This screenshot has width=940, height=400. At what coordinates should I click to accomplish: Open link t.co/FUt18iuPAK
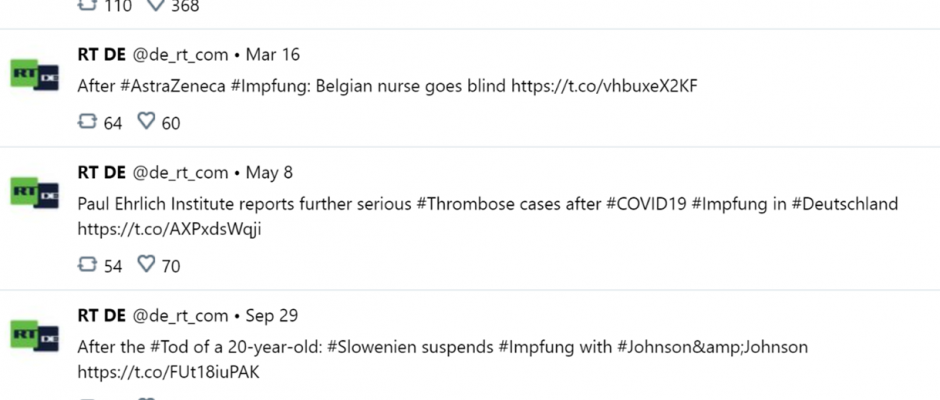pos(168,372)
